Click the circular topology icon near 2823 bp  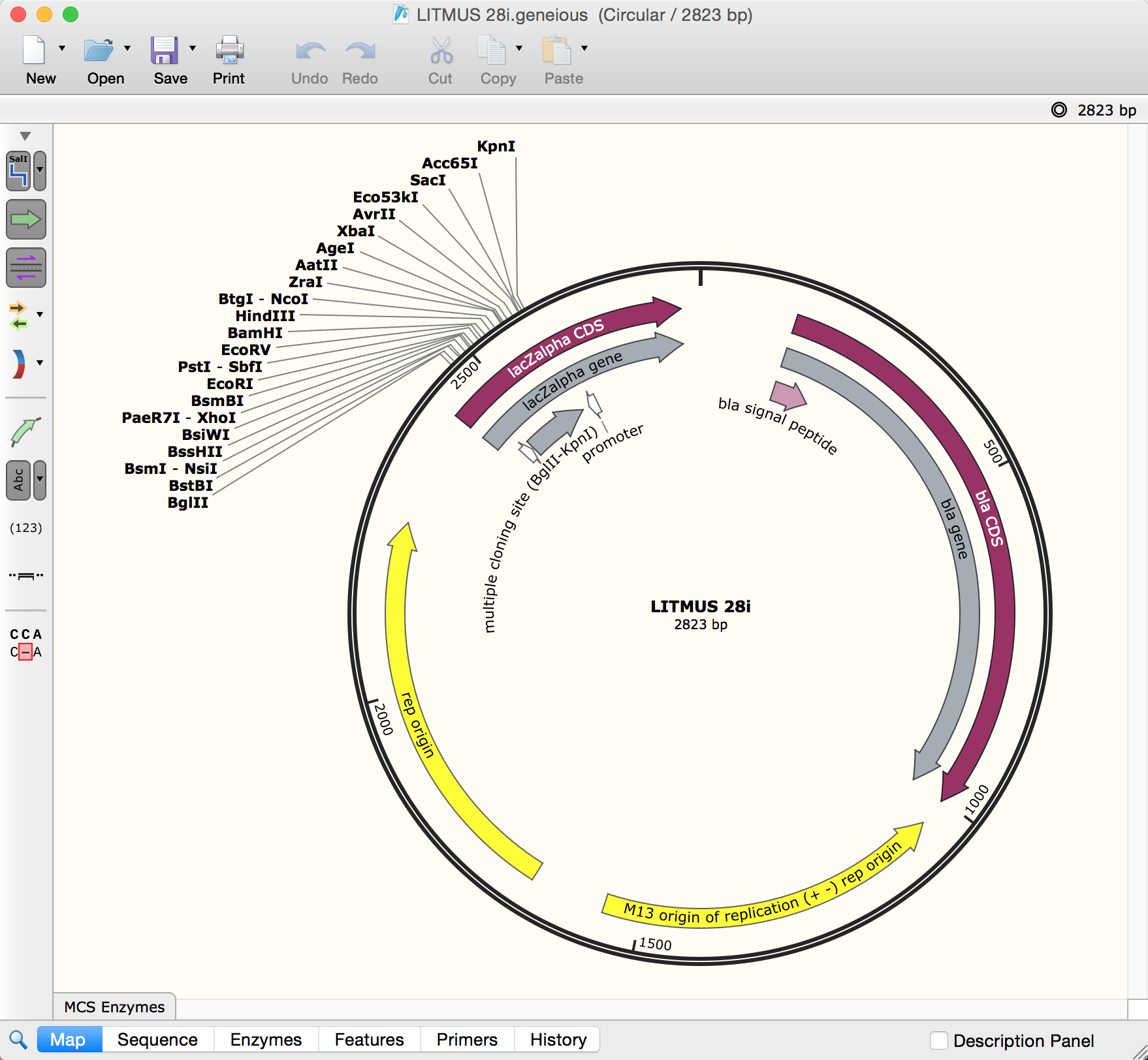pos(1059,110)
